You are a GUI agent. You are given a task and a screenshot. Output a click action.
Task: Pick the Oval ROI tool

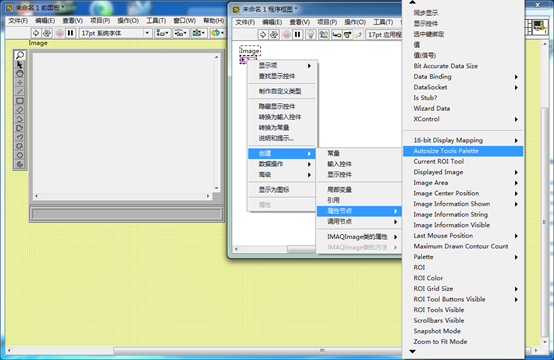coord(20,155)
